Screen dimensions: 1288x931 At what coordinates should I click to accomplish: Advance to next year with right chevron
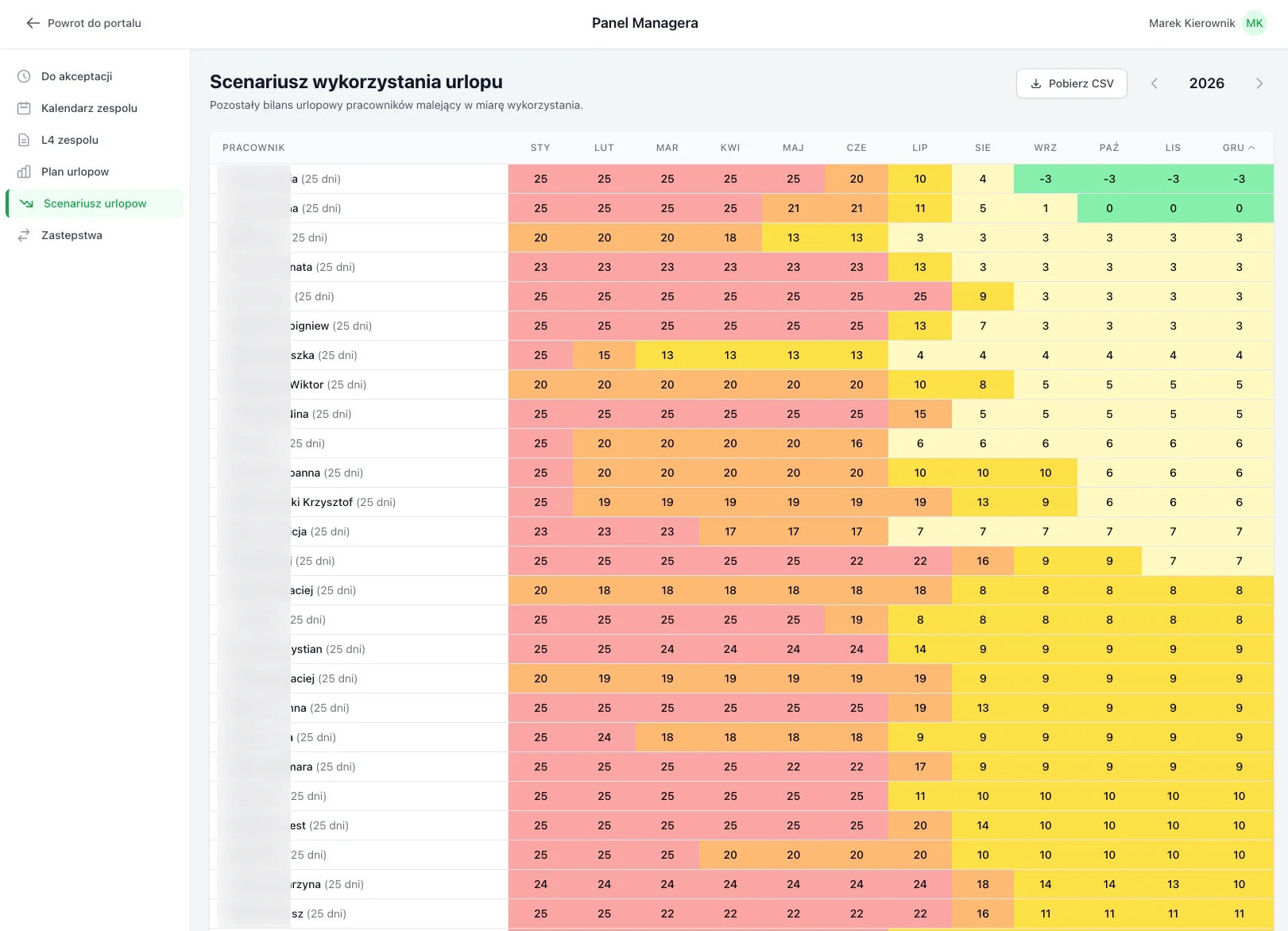(1259, 83)
